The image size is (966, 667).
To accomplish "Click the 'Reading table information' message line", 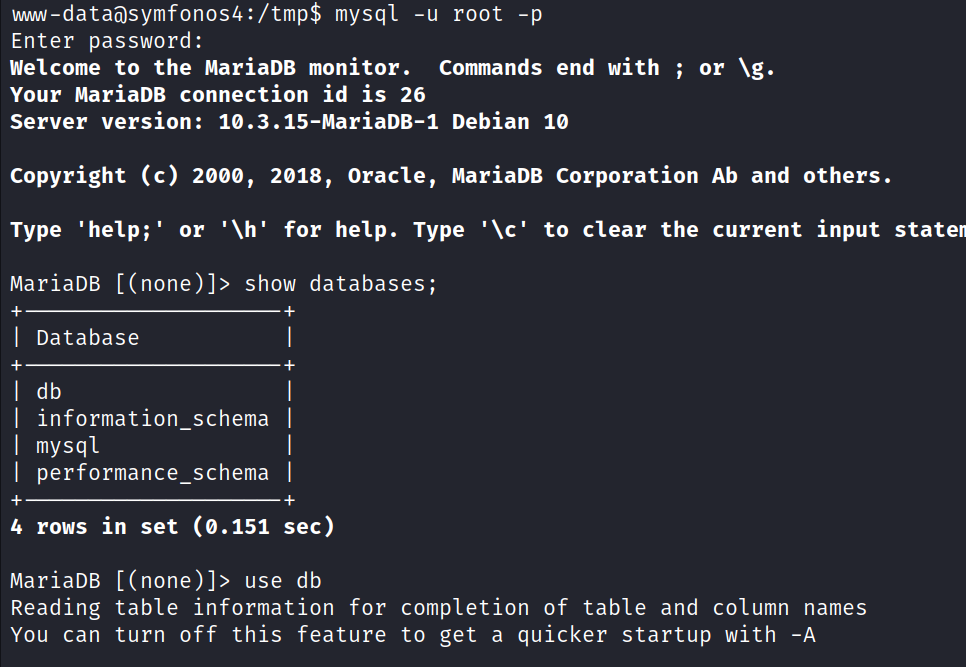I will [438, 608].
